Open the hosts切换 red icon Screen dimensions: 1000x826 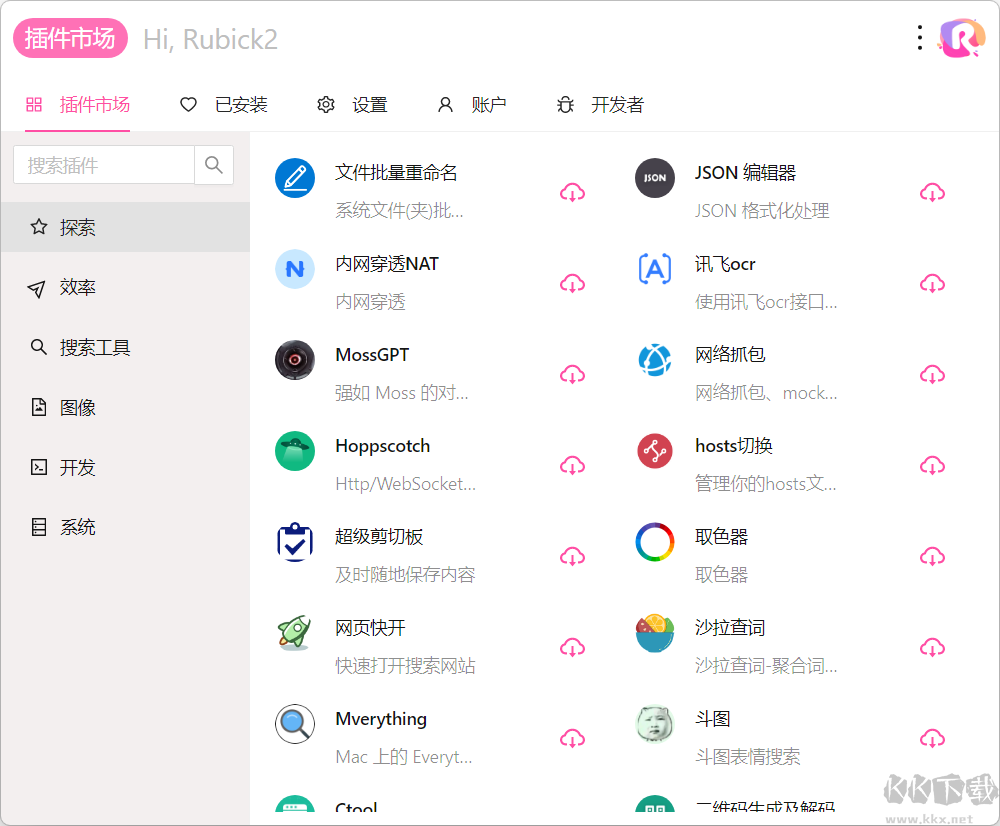point(654,451)
